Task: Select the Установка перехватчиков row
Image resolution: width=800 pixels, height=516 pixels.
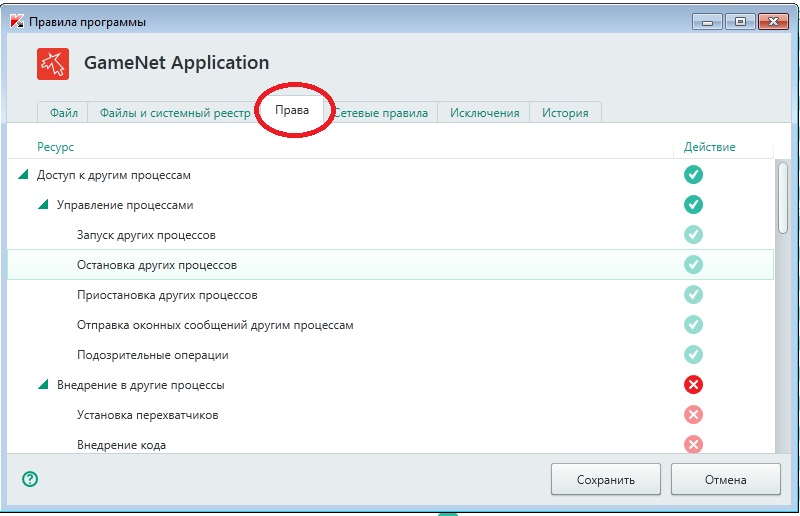Action: click(390, 414)
